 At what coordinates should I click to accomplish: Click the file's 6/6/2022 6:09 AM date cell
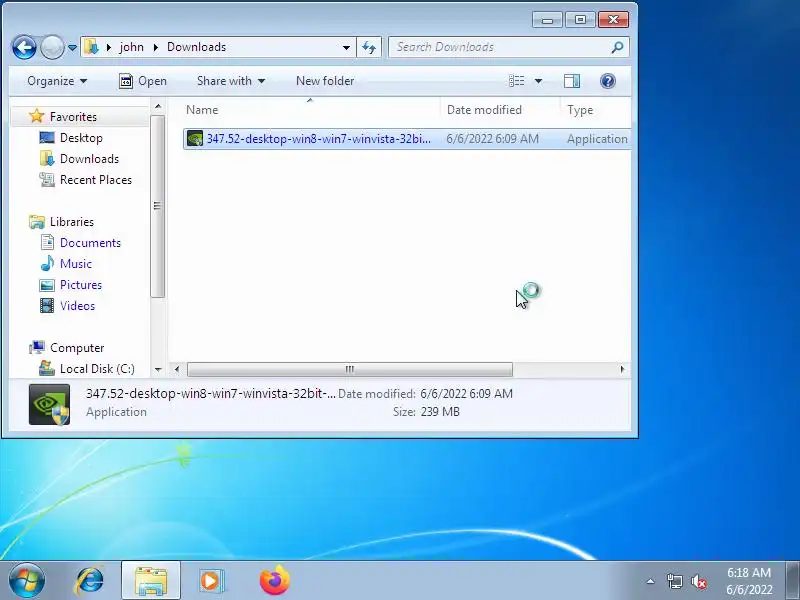[x=492, y=139]
